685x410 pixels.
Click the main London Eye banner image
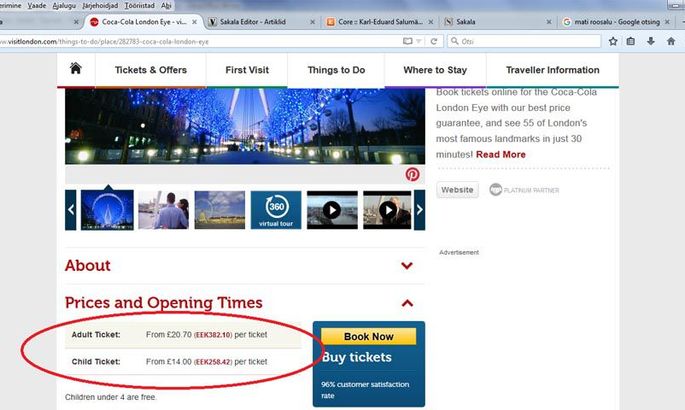tap(245, 126)
